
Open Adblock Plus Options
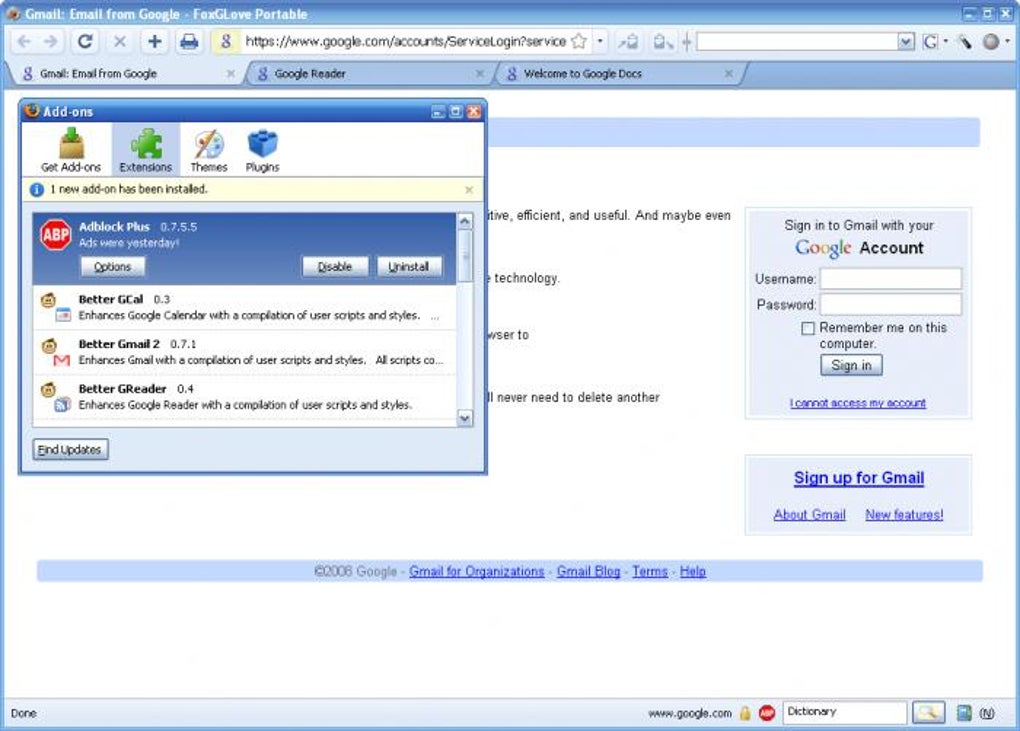click(113, 267)
